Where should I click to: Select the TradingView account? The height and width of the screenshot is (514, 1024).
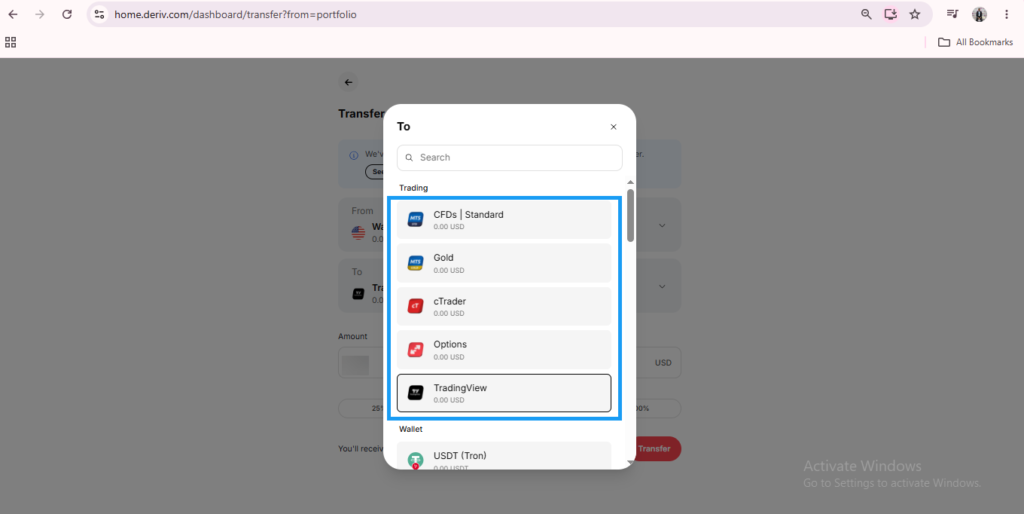tap(504, 393)
